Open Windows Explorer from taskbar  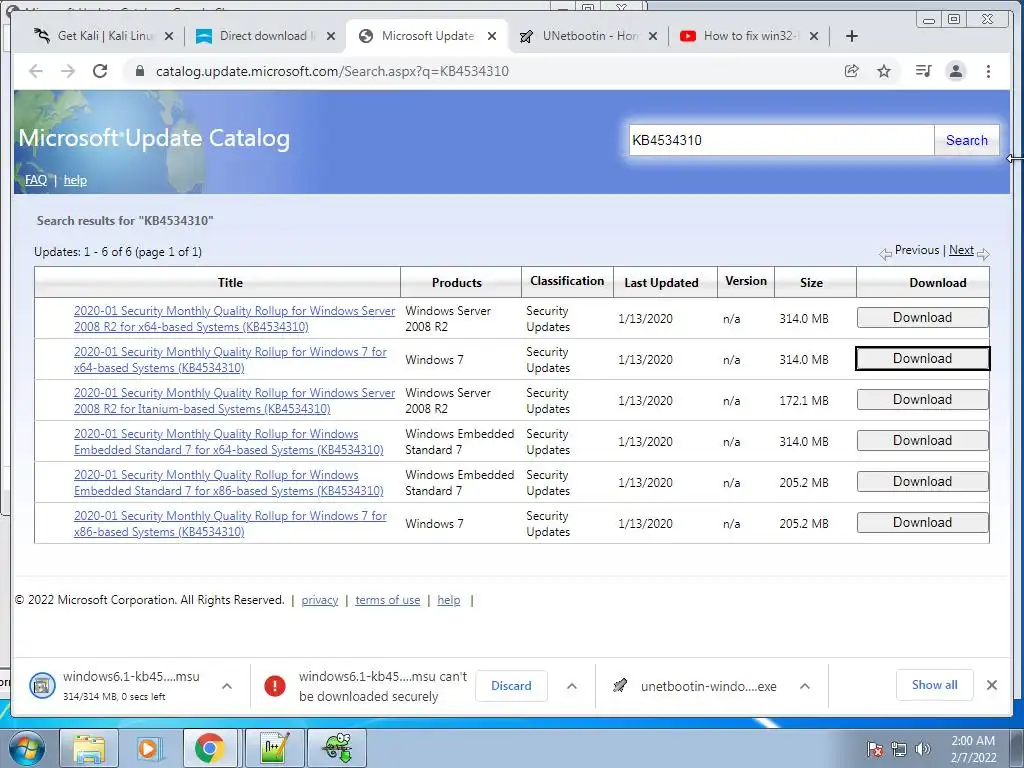tap(90, 748)
